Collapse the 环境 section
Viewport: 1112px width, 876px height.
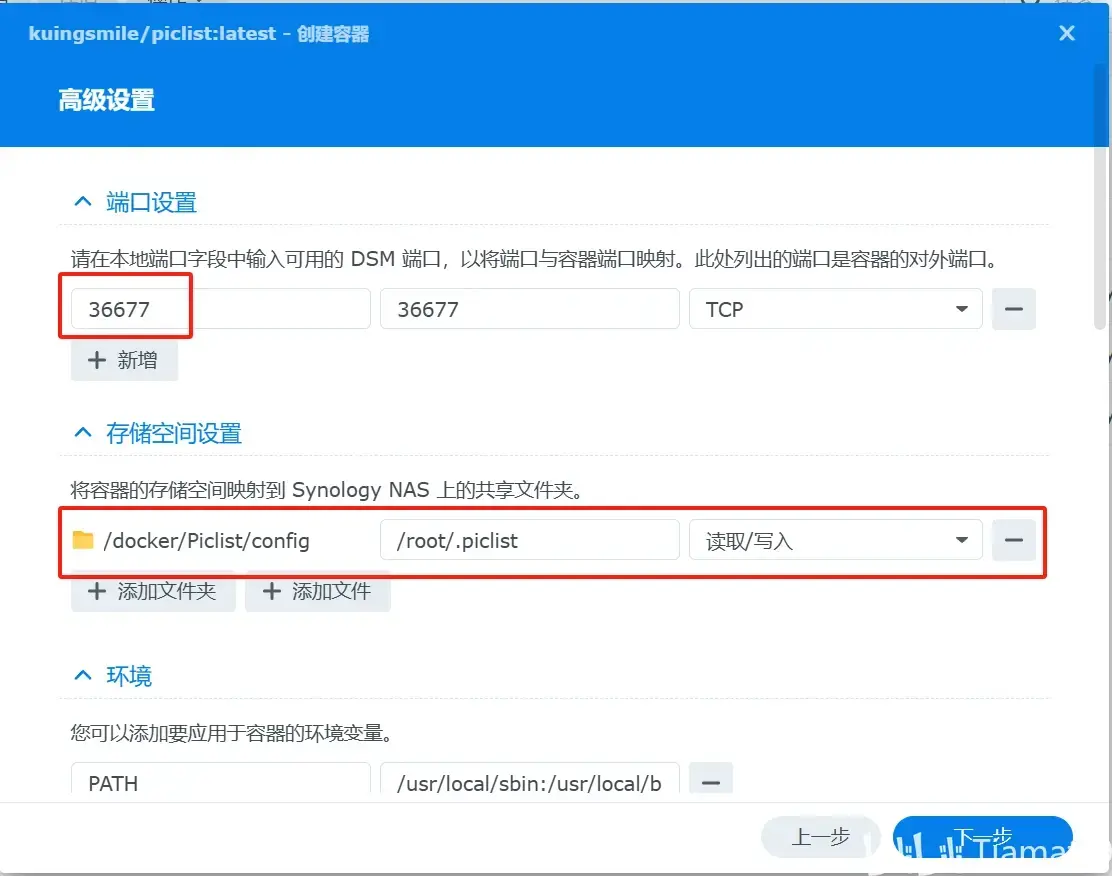point(82,675)
